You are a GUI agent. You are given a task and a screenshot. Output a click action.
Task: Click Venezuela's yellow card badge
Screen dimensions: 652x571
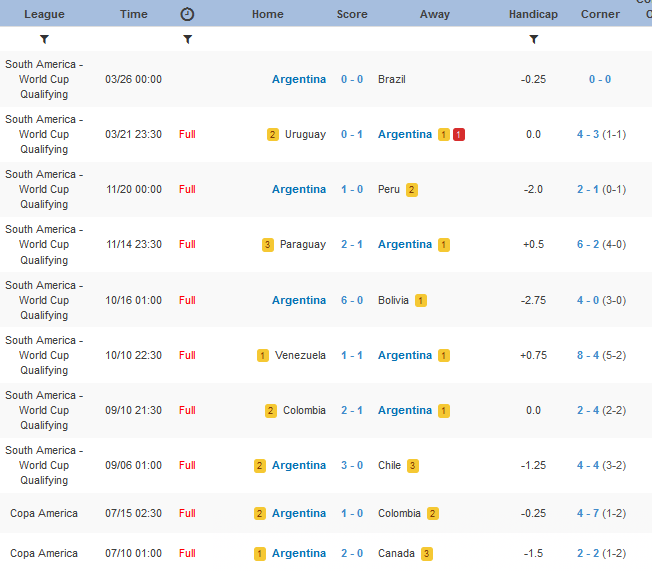[263, 355]
